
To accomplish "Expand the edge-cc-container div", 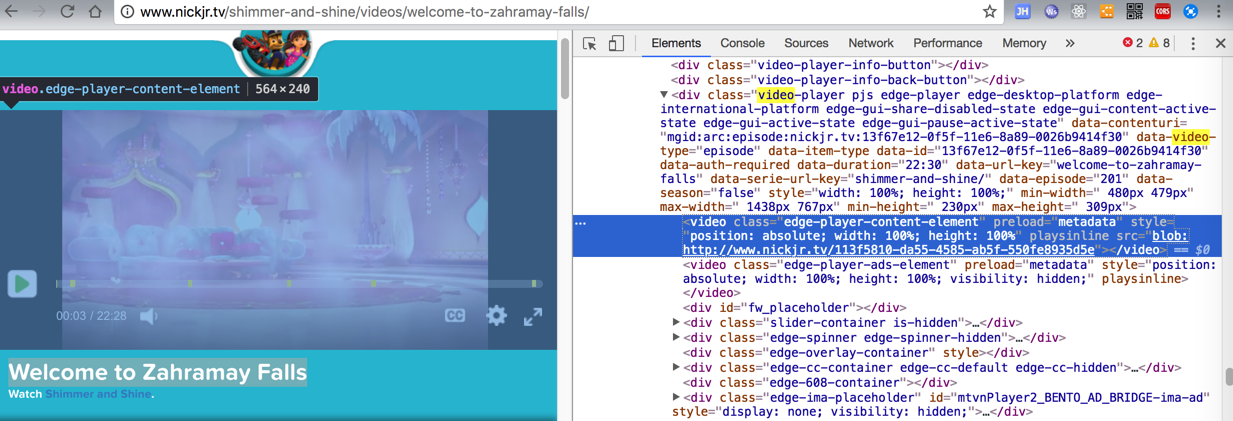I will 677,368.
